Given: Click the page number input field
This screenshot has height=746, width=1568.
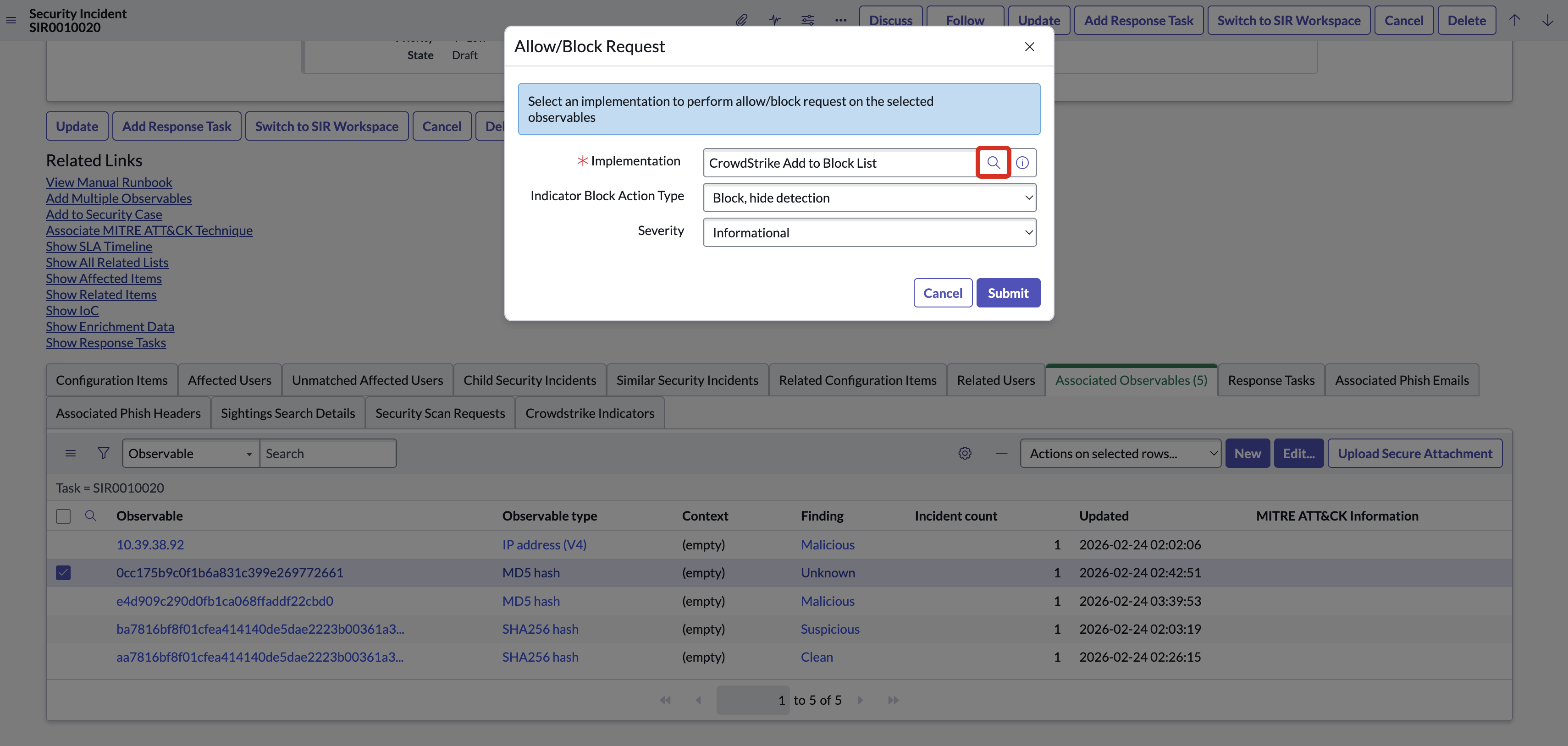Looking at the screenshot, I should click(753, 700).
